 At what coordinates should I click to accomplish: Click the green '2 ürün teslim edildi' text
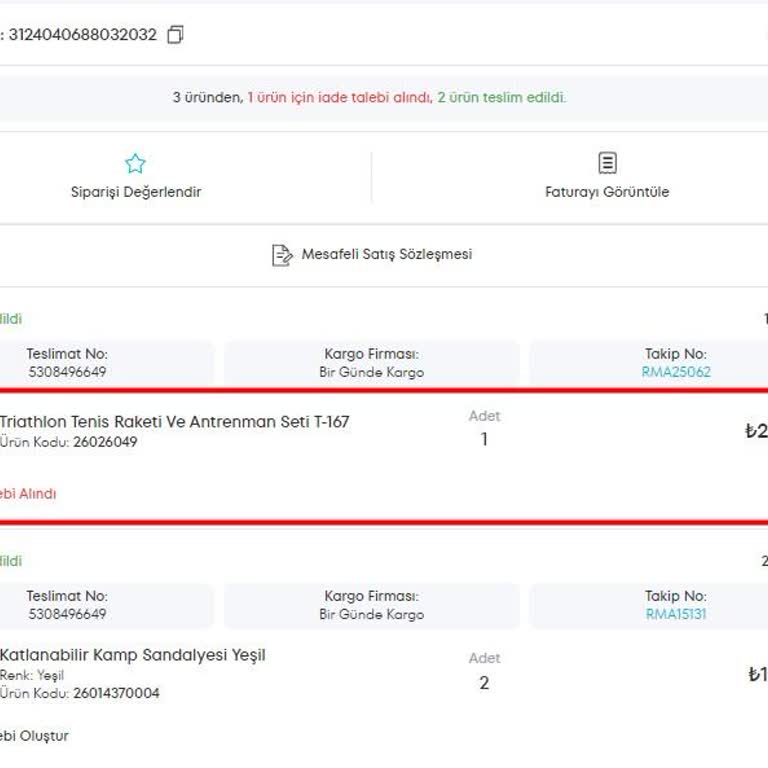click(x=502, y=97)
